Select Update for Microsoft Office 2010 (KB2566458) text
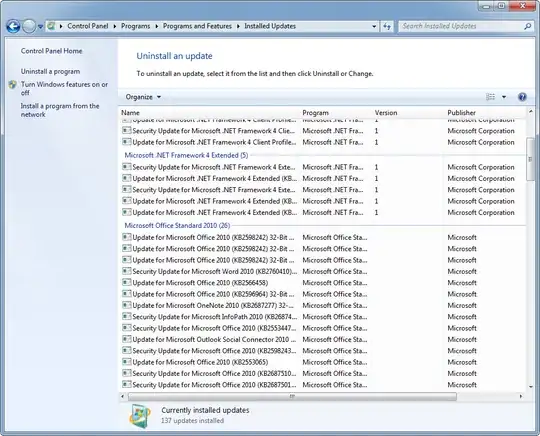The width and height of the screenshot is (540, 436). pos(200,283)
